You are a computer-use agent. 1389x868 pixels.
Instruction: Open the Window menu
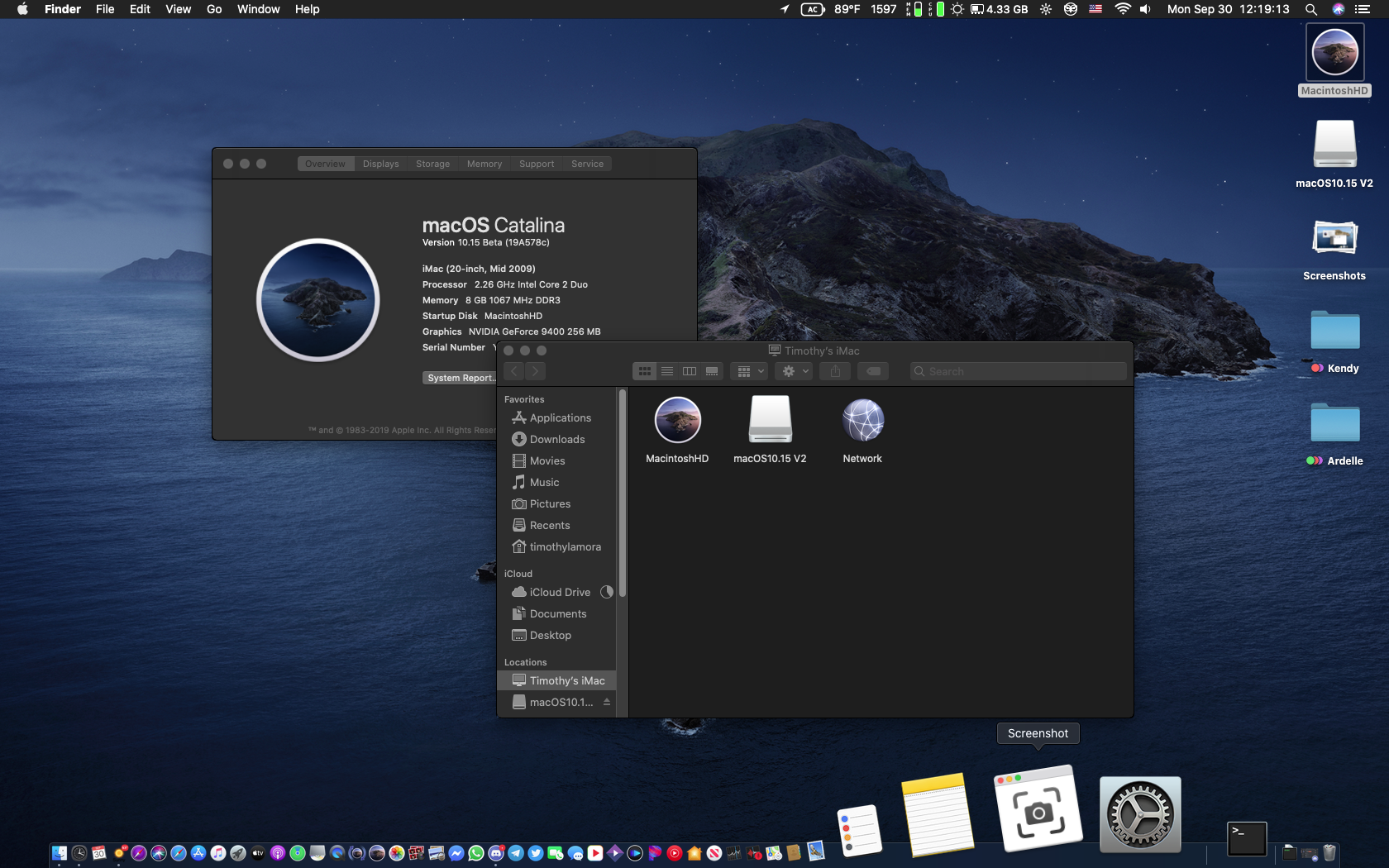259,9
